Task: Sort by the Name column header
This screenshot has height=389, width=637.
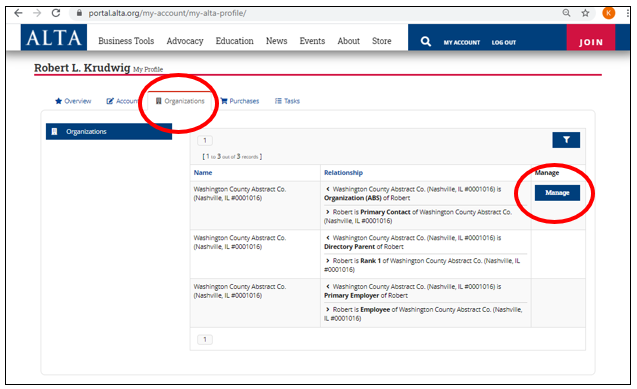Action: point(203,173)
